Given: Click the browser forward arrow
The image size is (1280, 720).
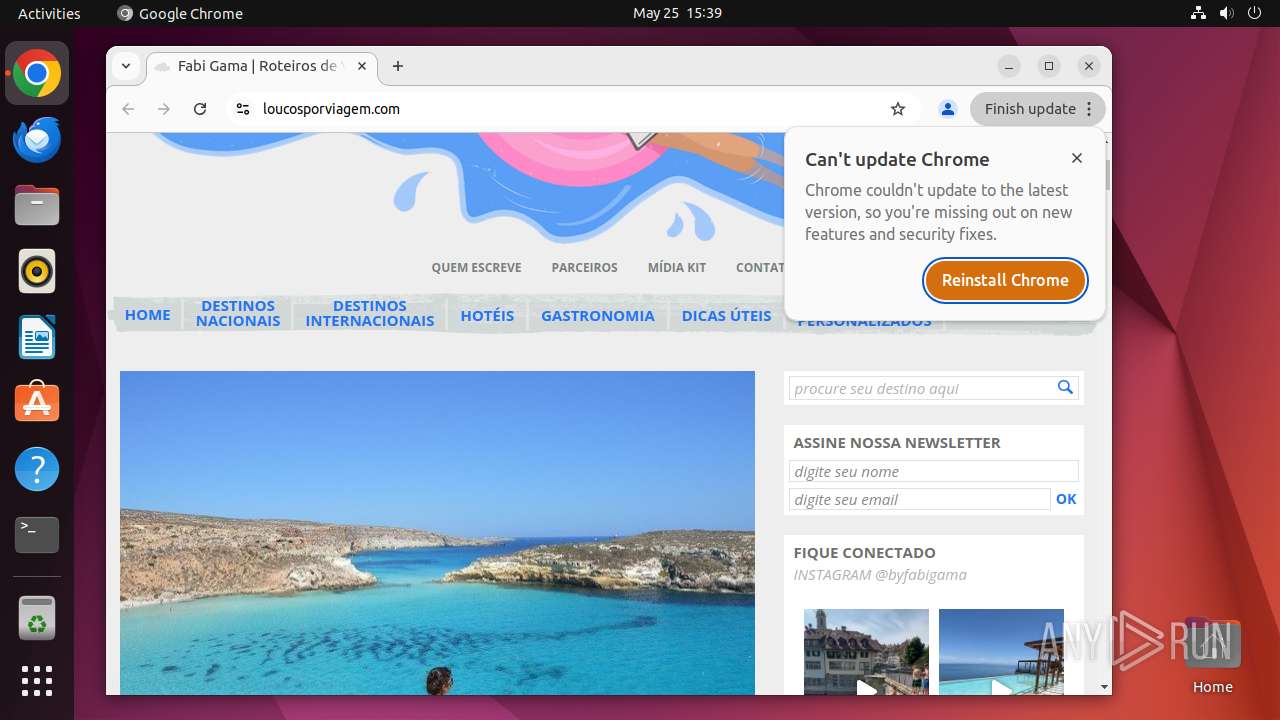Looking at the screenshot, I should coord(164,109).
